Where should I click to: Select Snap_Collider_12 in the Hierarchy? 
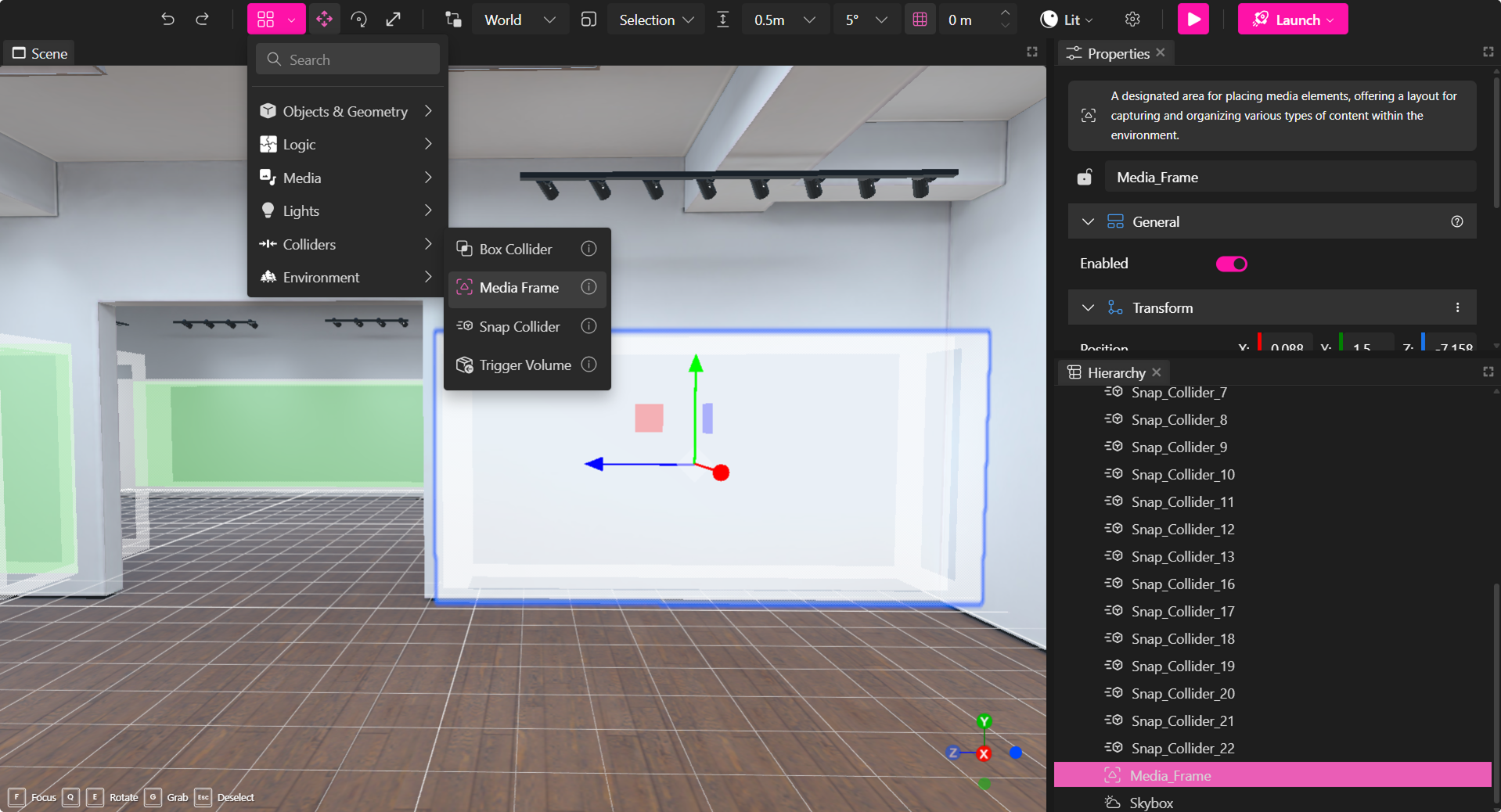[1182, 529]
